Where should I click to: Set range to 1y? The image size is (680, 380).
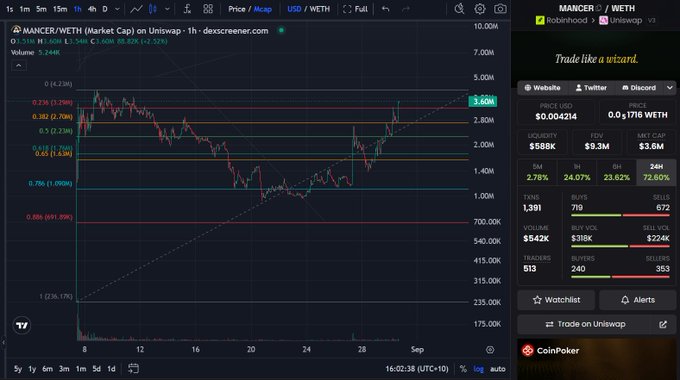pyautogui.click(x=32, y=369)
